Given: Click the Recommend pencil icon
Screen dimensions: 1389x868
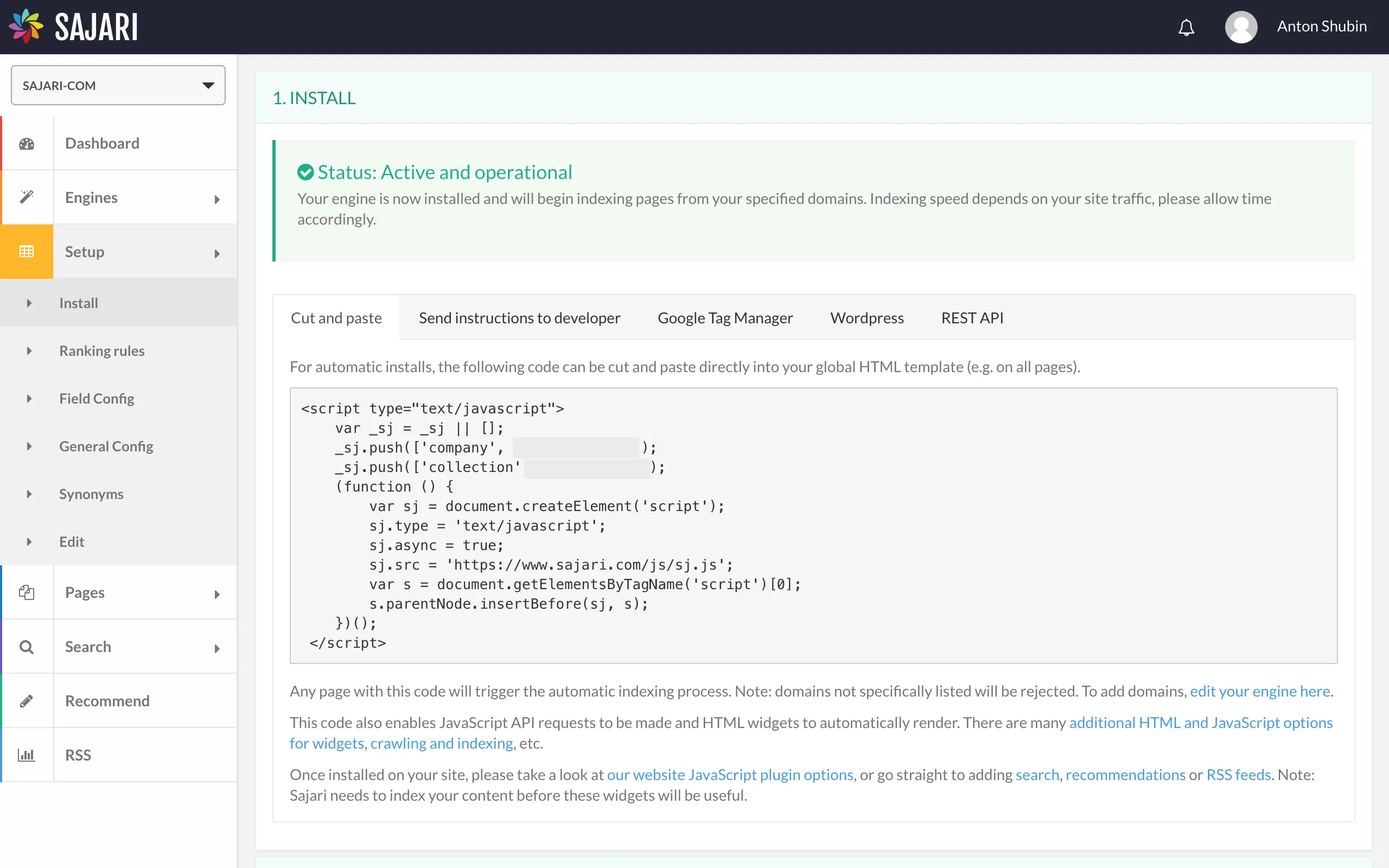Looking at the screenshot, I should (27, 701).
